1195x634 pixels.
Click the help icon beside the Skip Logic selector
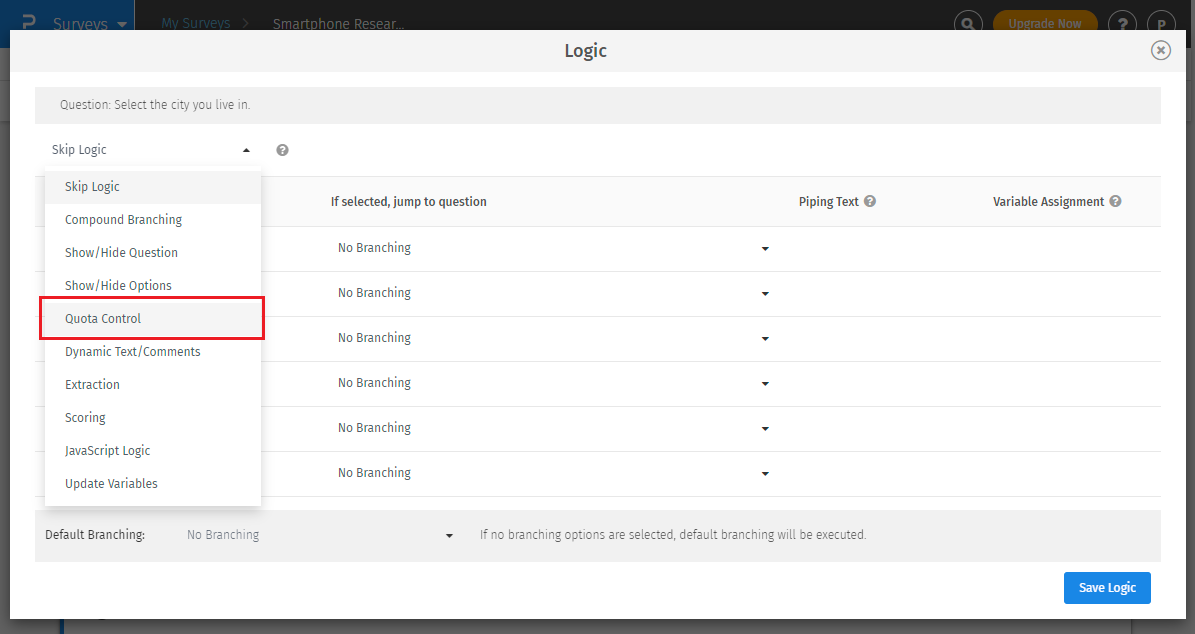[282, 148]
